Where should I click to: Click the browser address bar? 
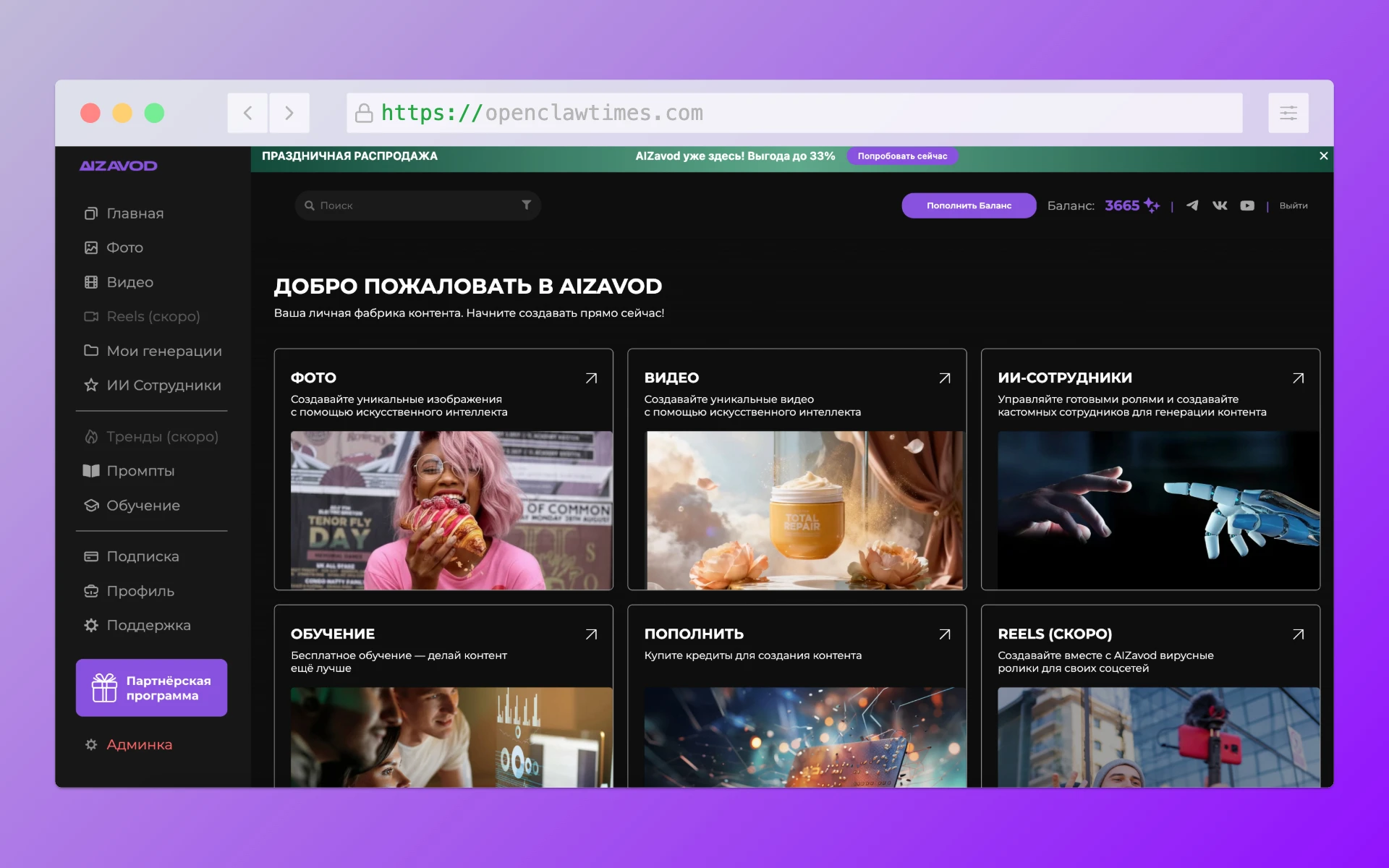click(x=794, y=113)
